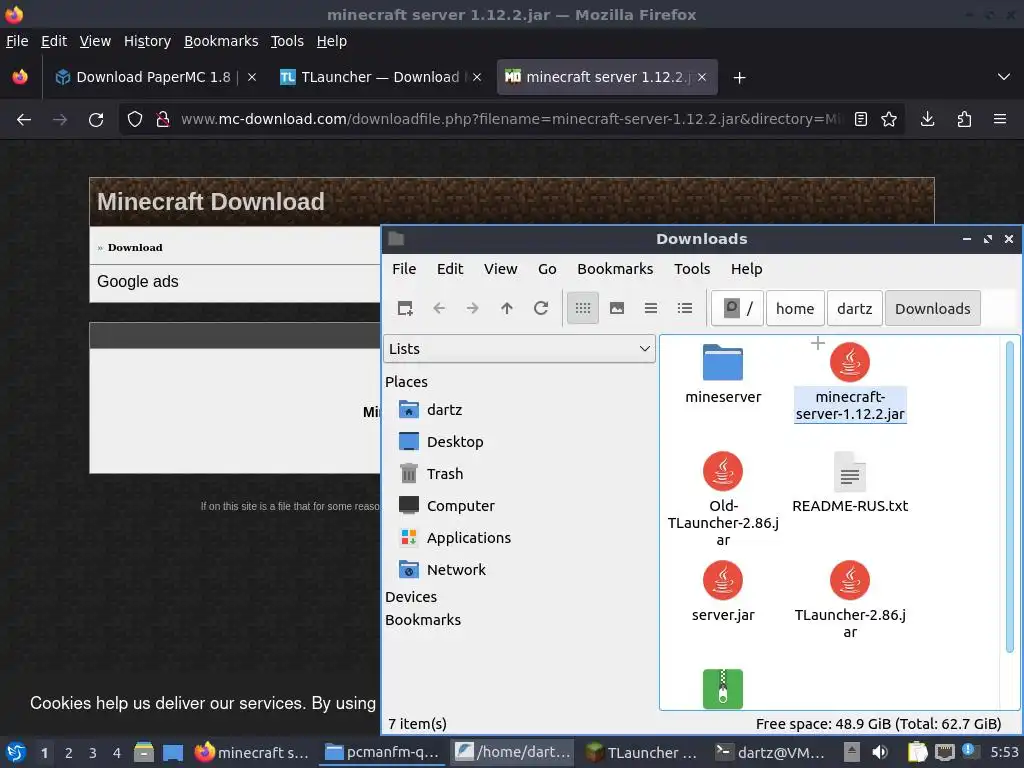Screen dimensions: 1024x768
Task: Select the green zip archive file
Action: (x=723, y=688)
